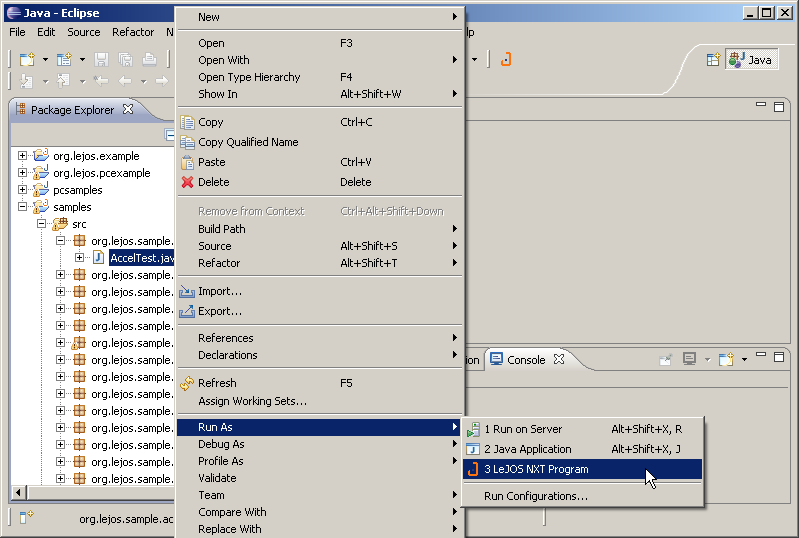
Task: Open the Build Path submenu
Action: (x=320, y=229)
